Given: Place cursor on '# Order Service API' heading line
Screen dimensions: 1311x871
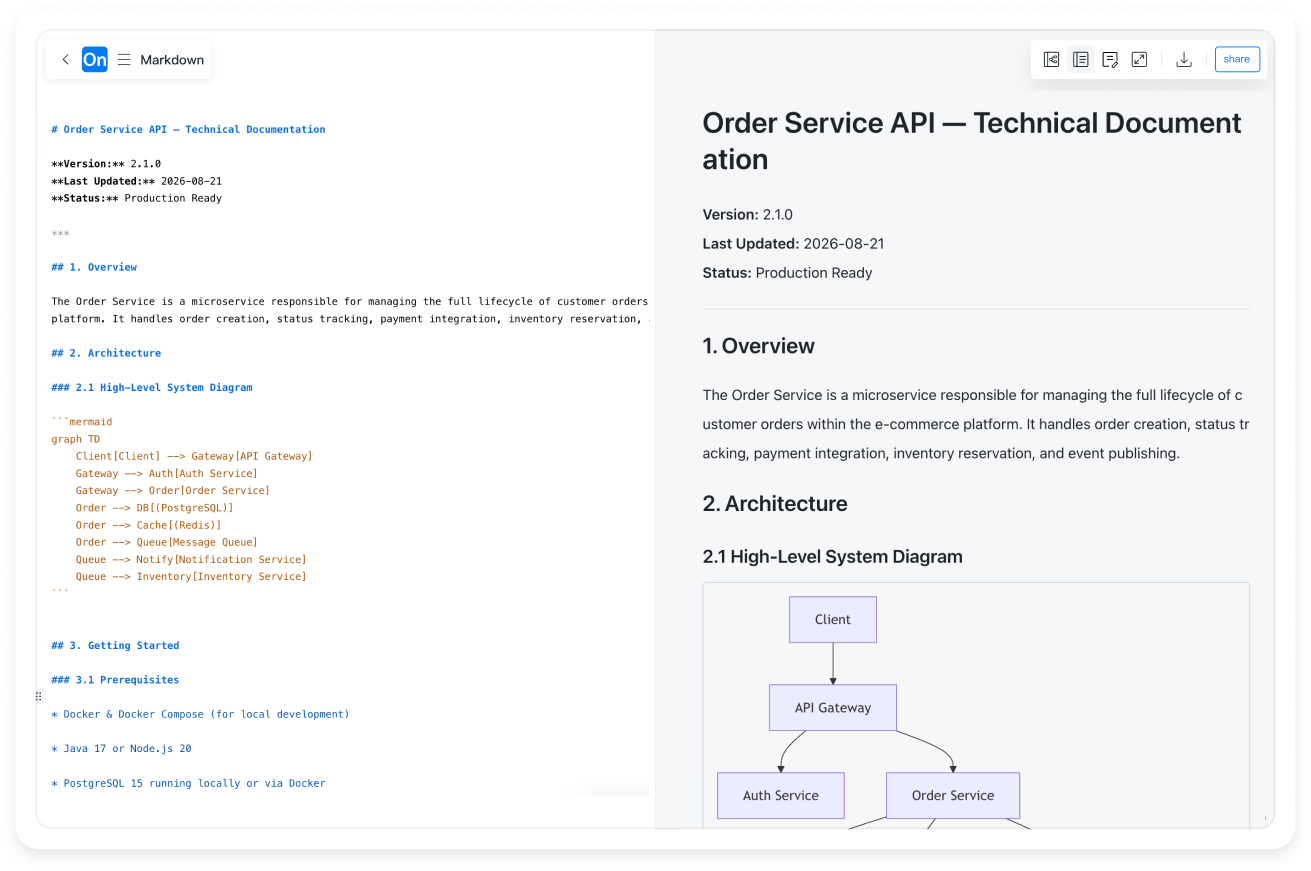Looking at the screenshot, I should [x=188, y=130].
